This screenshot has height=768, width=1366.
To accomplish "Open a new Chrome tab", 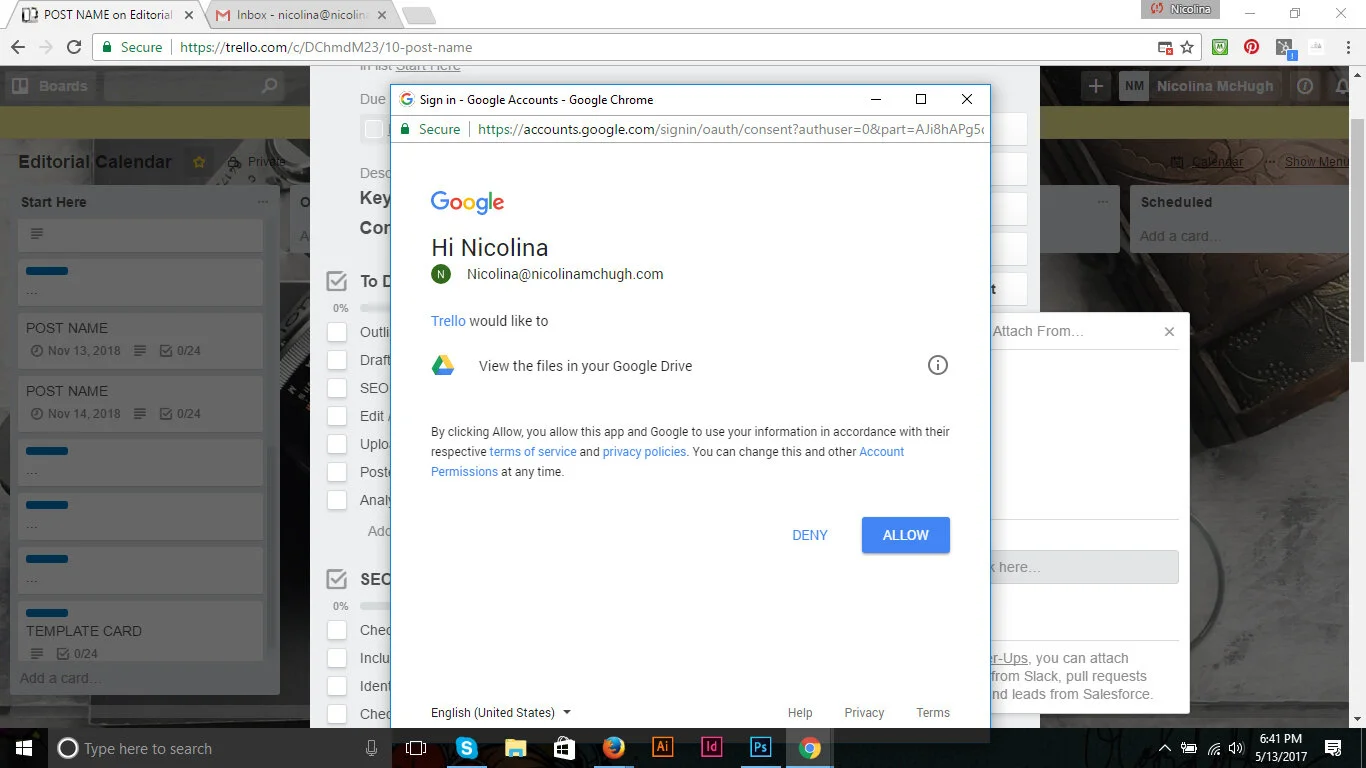I will tap(418, 15).
